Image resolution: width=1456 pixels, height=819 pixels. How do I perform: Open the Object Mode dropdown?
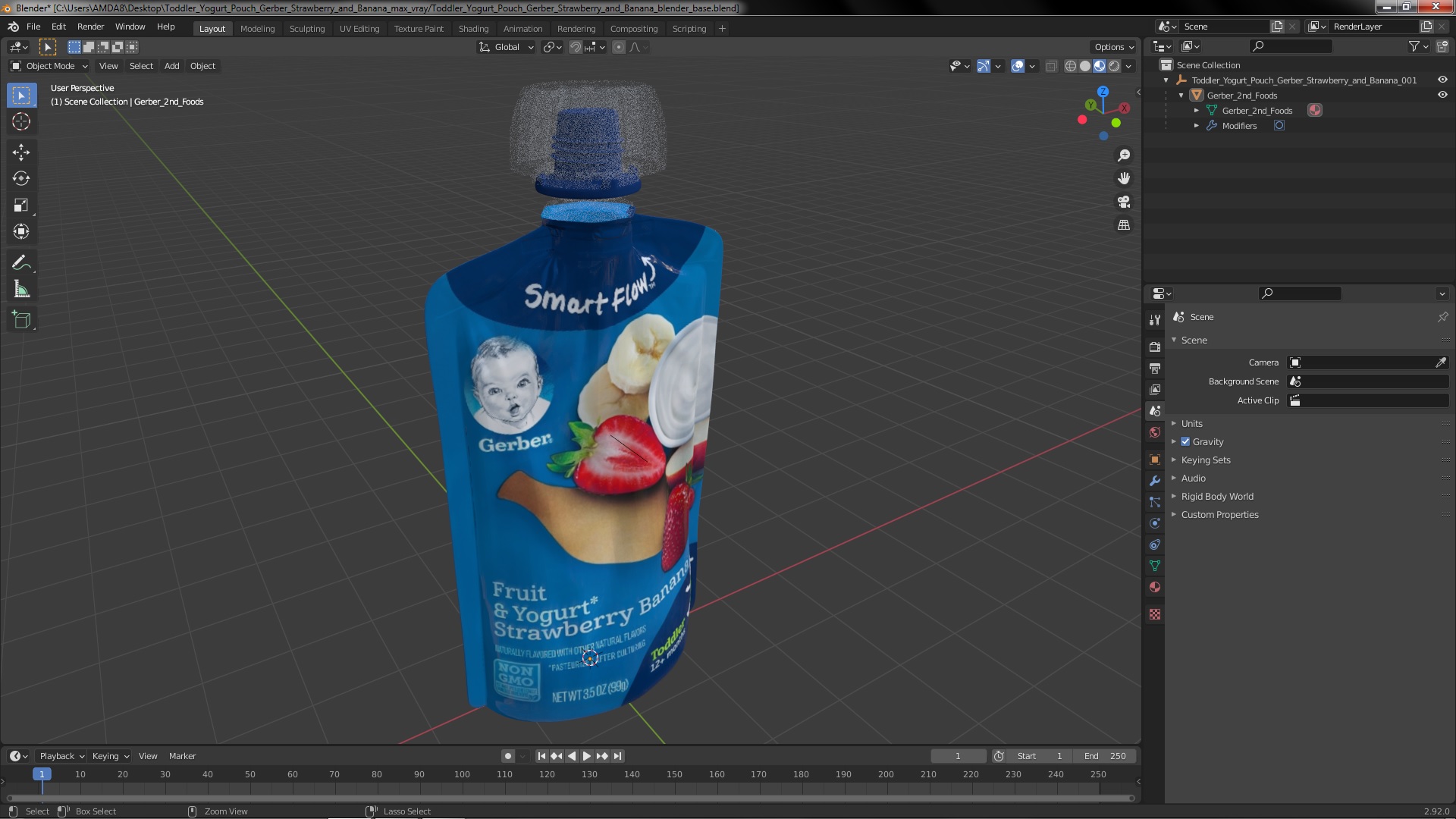coord(49,66)
